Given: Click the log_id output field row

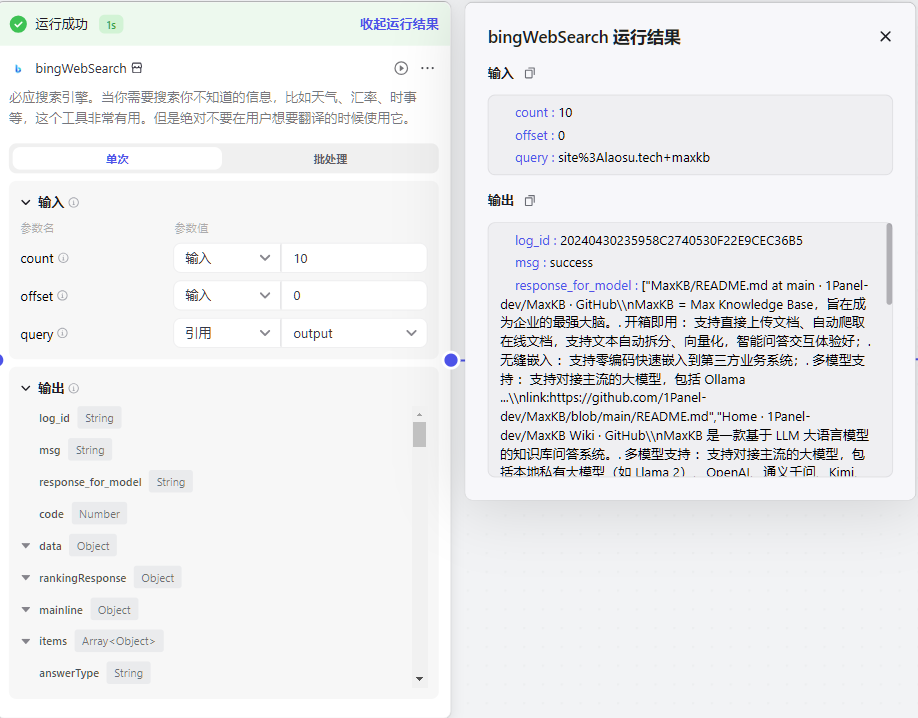Looking at the screenshot, I should [80, 418].
